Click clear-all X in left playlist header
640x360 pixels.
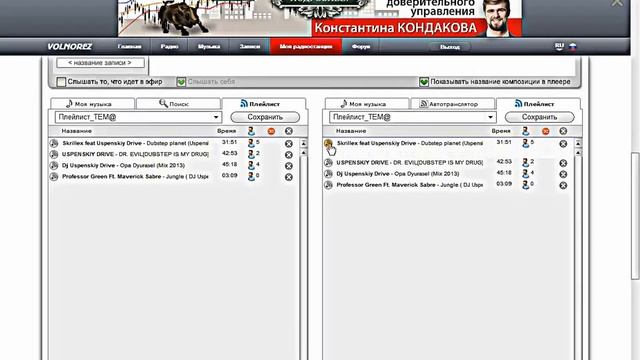(289, 131)
